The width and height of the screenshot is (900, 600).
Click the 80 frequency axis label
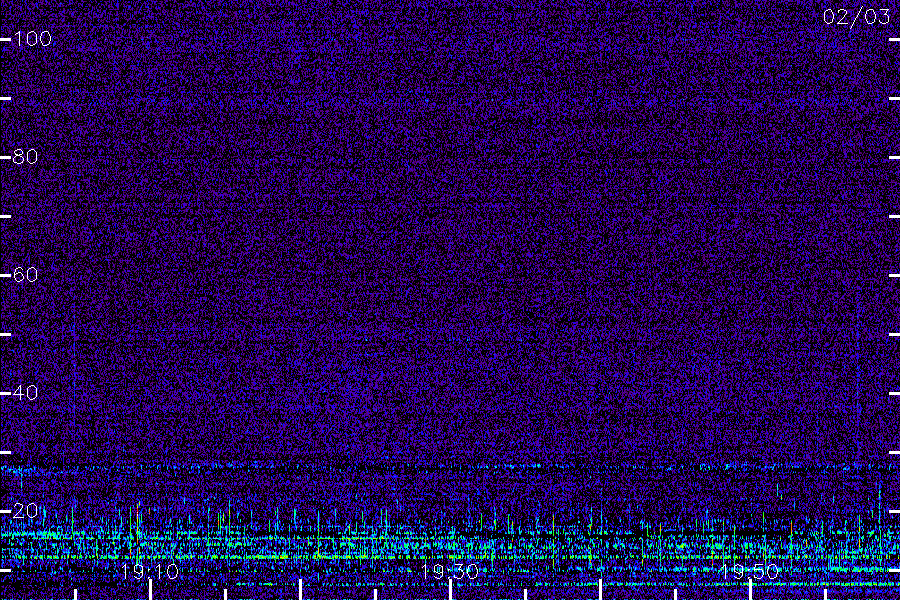click(25, 157)
